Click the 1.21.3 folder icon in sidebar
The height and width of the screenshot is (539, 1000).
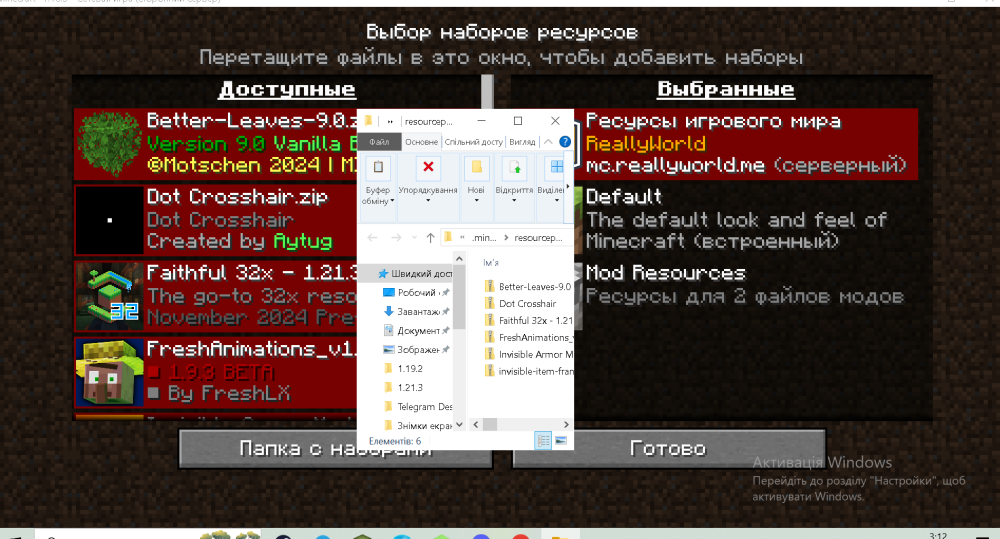(x=388, y=387)
